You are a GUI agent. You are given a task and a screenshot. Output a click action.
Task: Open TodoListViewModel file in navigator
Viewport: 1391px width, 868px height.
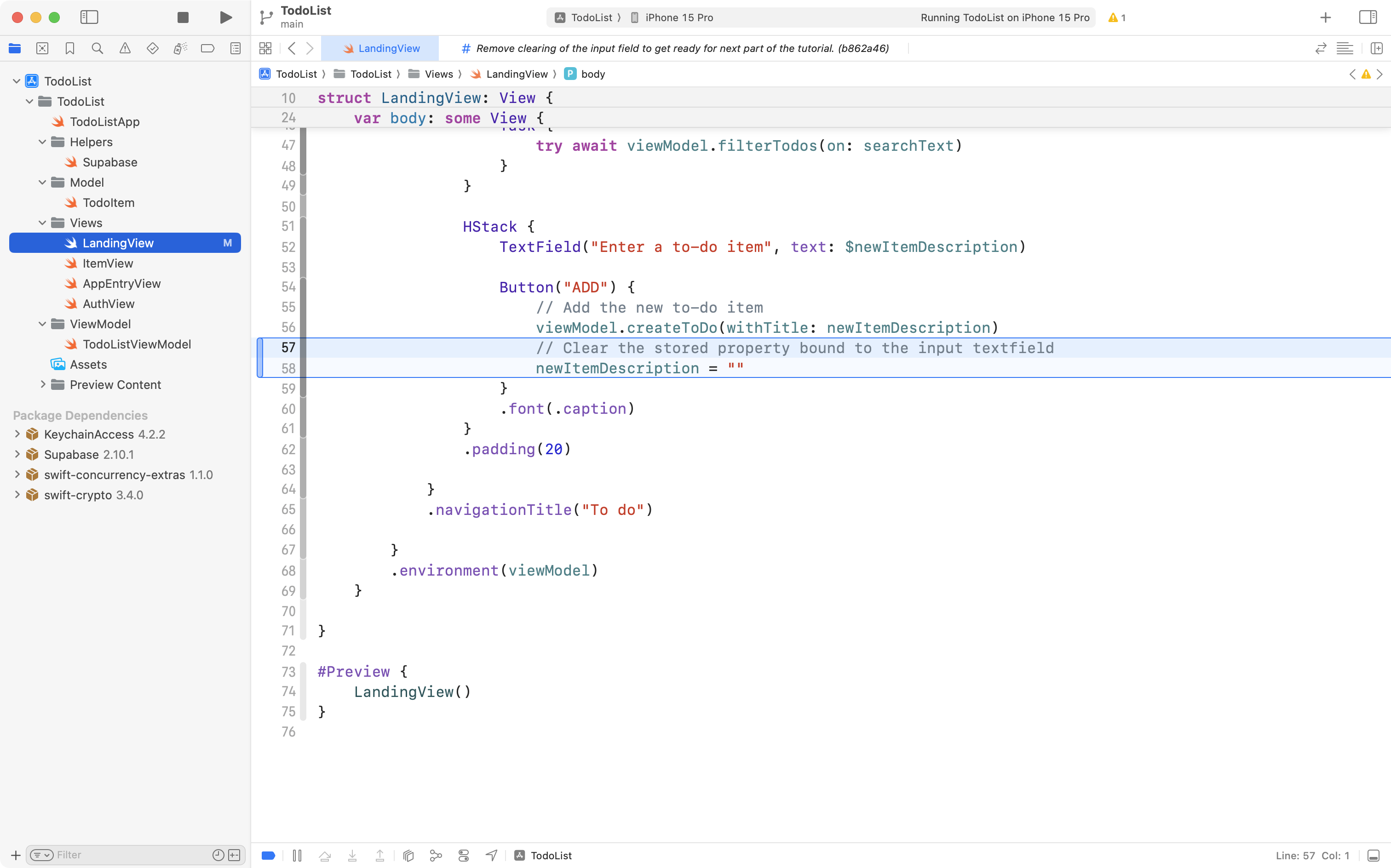pyautogui.click(x=136, y=344)
